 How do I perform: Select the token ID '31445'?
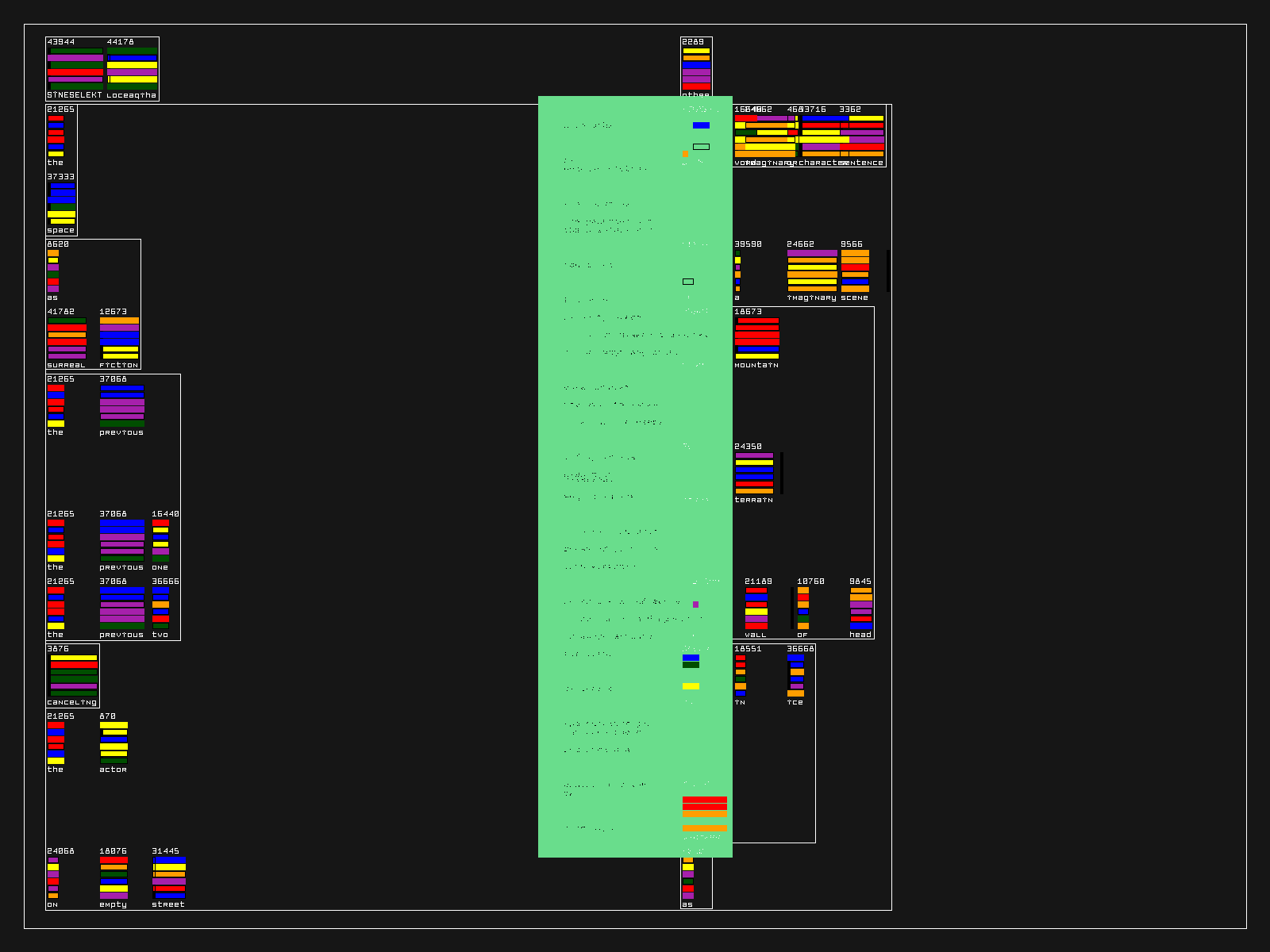(166, 851)
